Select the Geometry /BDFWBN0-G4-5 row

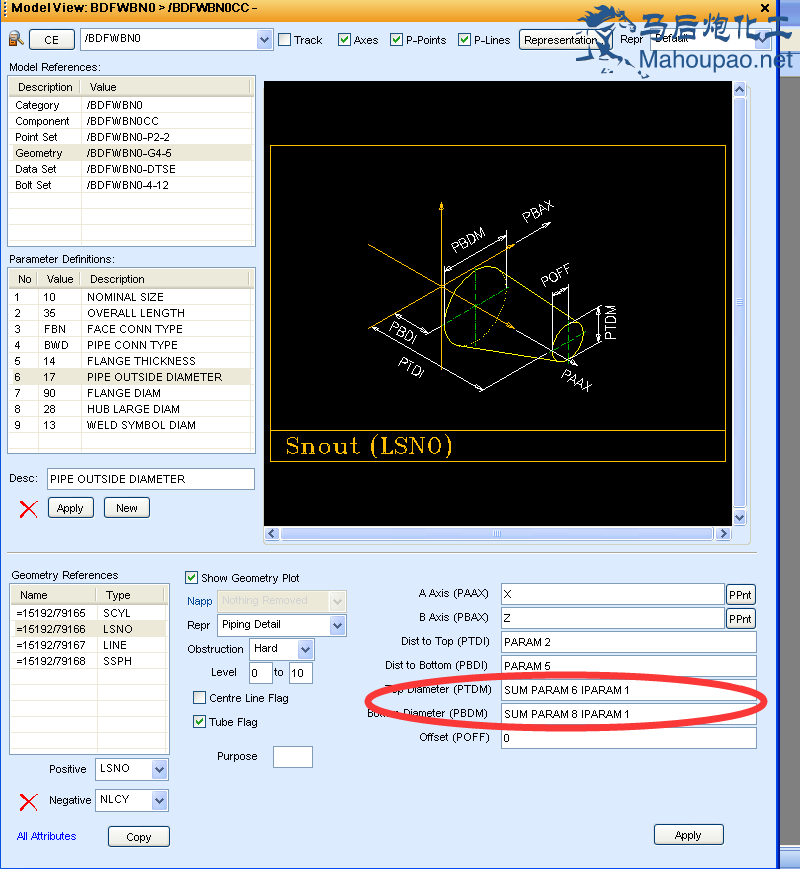(x=131, y=153)
